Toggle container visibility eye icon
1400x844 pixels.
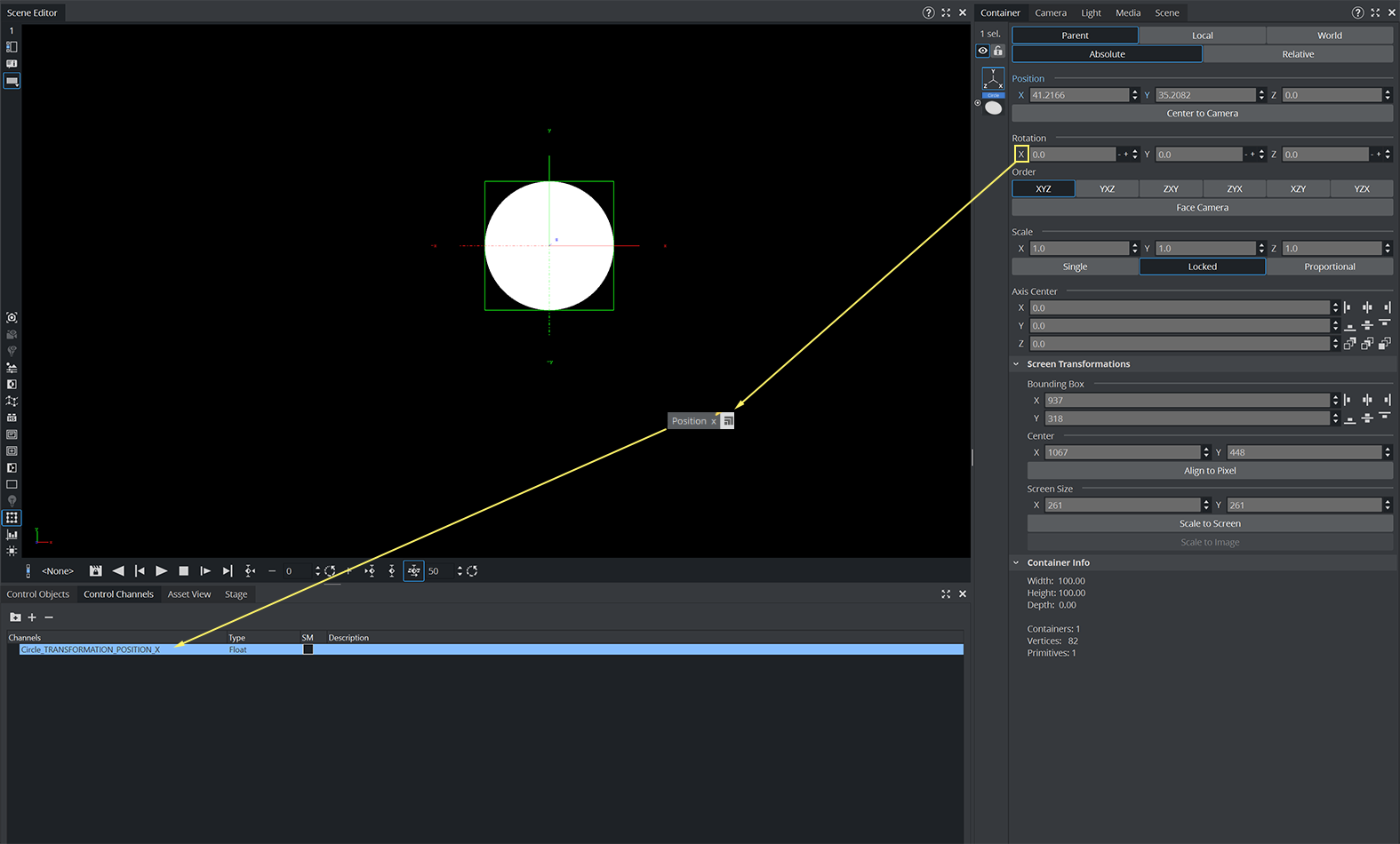click(983, 51)
